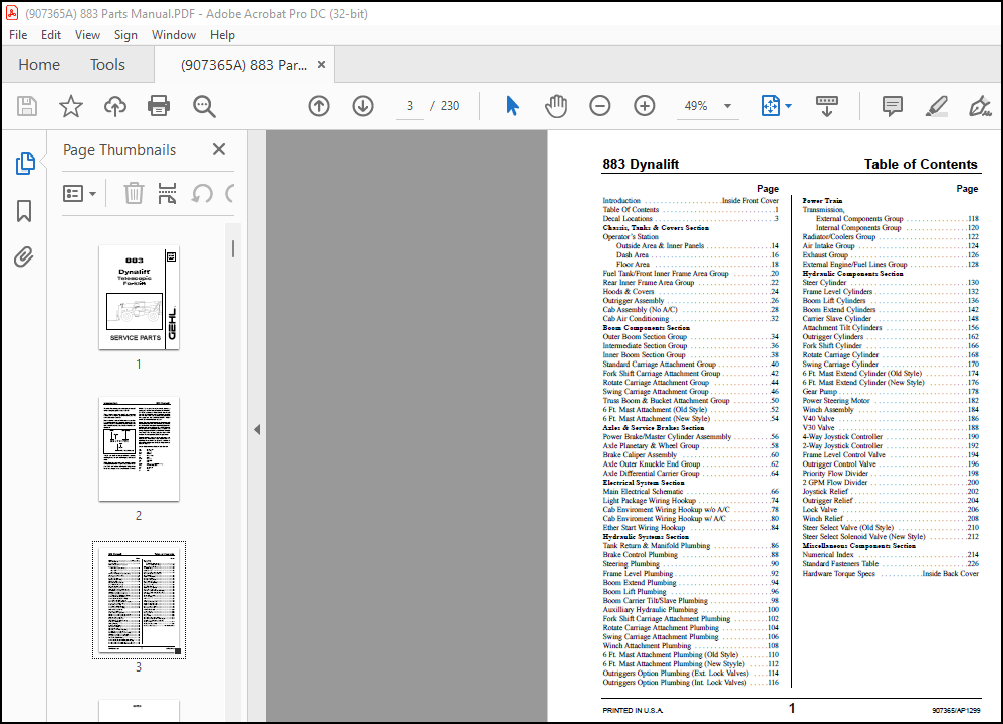
Task: Click the 49% zoom value field
Action: click(x=696, y=106)
